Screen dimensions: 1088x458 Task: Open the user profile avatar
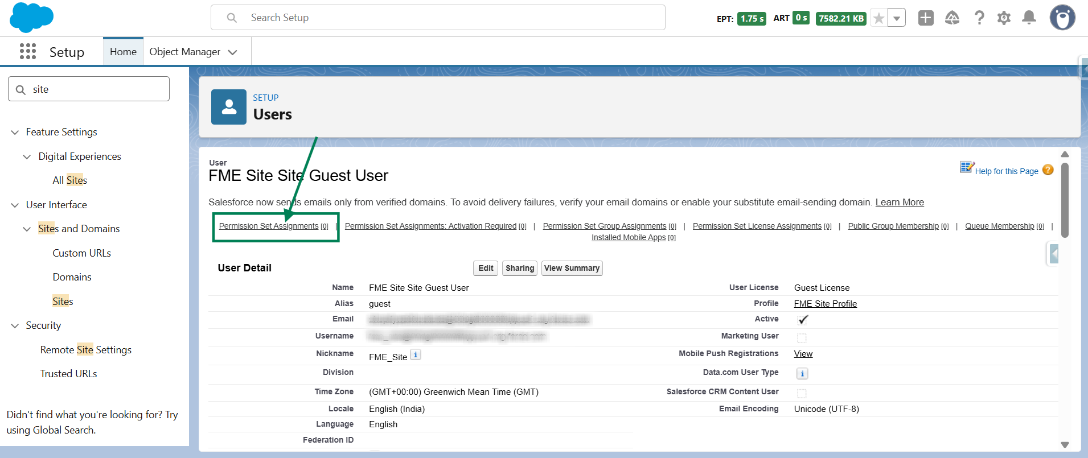[1062, 18]
